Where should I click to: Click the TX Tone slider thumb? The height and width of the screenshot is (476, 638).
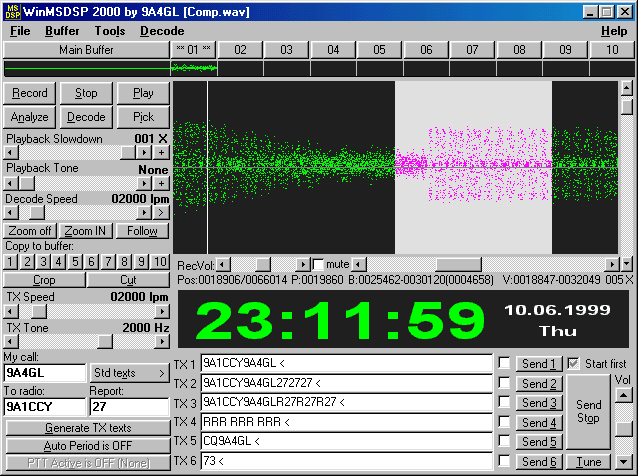tap(105, 342)
